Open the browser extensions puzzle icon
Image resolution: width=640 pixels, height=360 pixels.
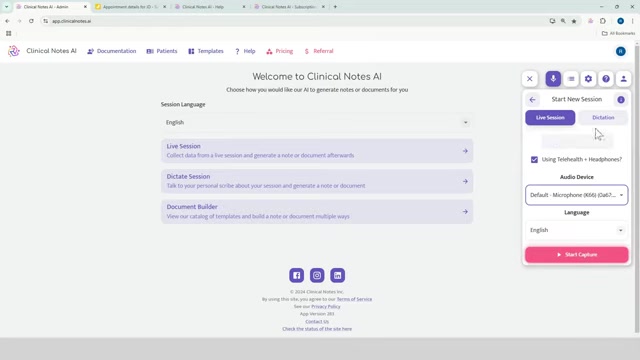coord(603,21)
